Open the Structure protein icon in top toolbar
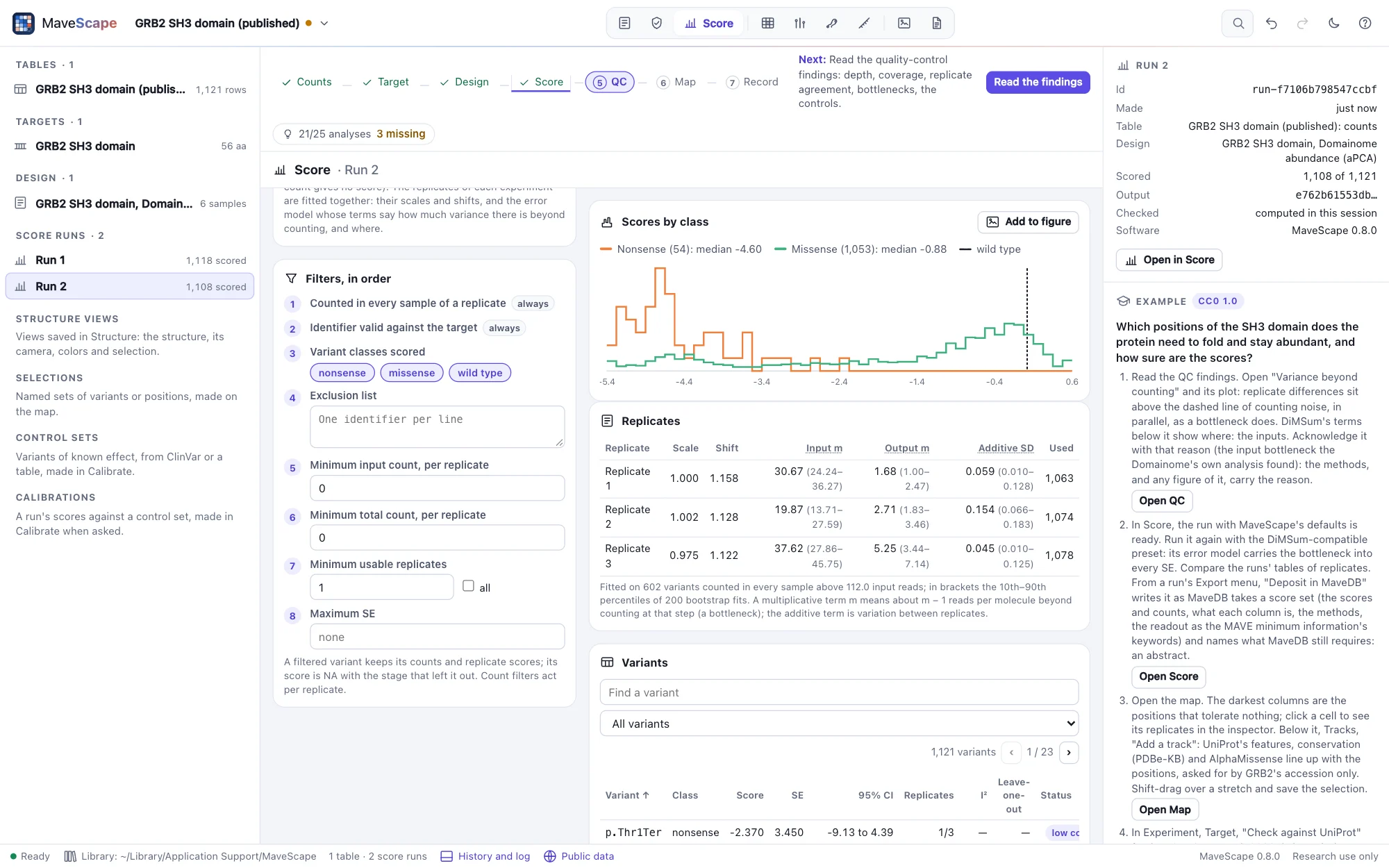Screen dimensions: 1389x868 click(831, 23)
